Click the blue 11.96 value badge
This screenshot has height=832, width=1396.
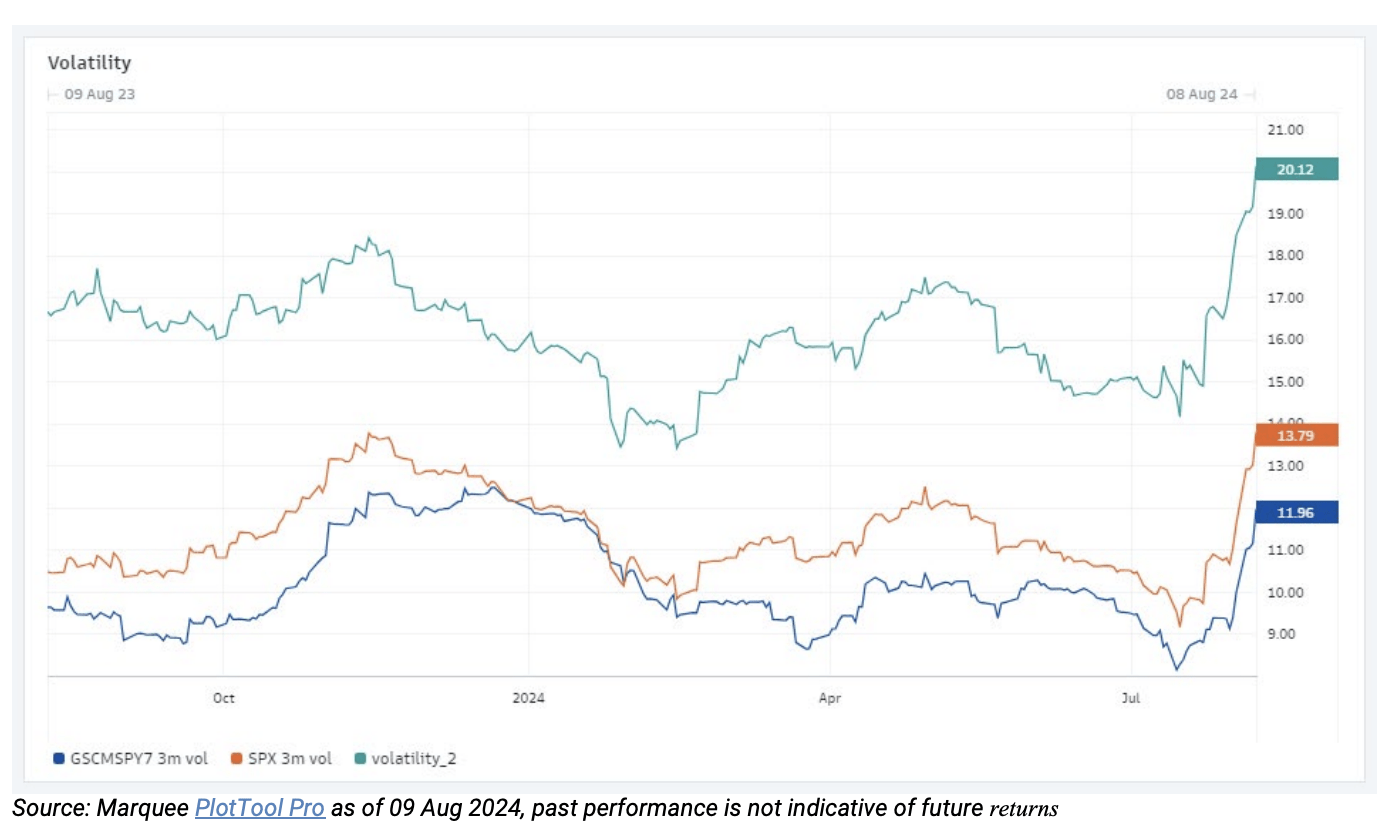[x=1296, y=513]
